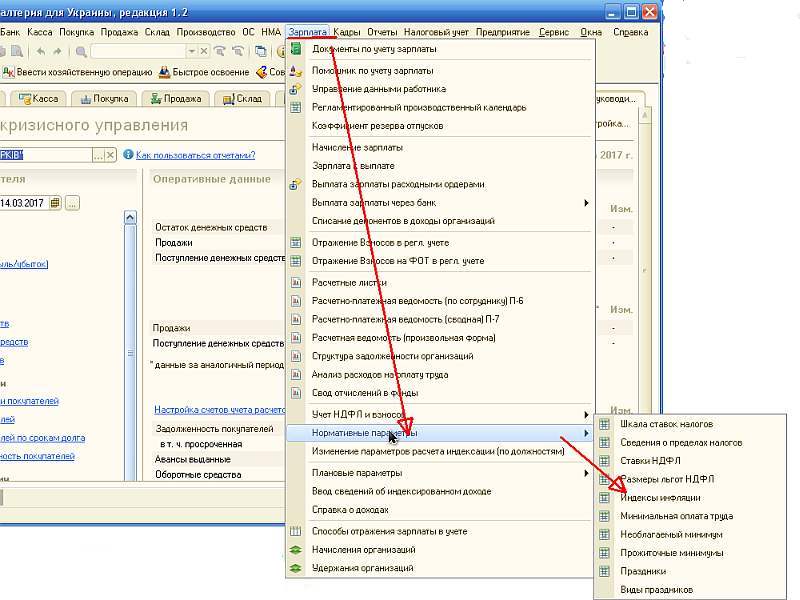Open link Настройка счетов учета расчетов
800x600 pixels.
point(220,410)
